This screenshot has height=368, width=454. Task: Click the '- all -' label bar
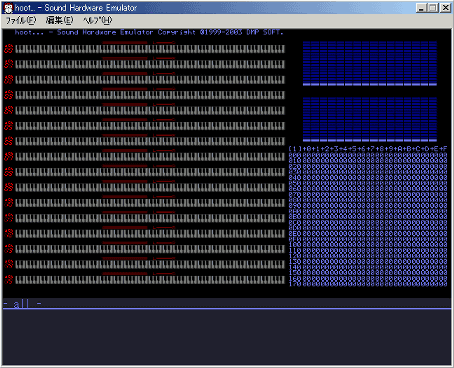(22, 304)
